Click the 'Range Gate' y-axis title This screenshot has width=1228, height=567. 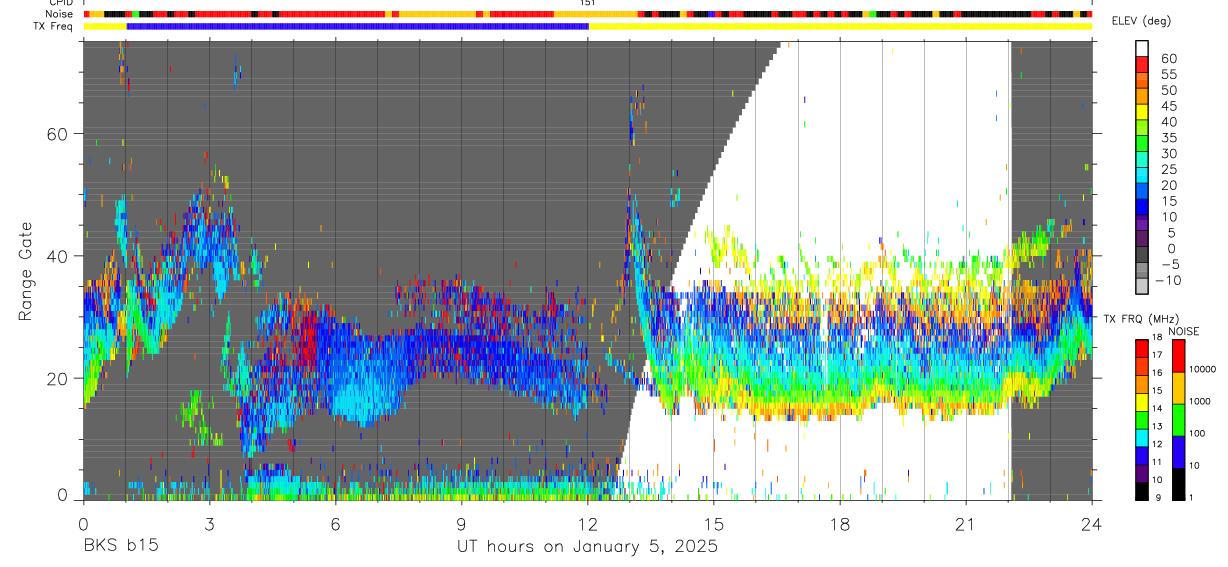tap(26, 271)
